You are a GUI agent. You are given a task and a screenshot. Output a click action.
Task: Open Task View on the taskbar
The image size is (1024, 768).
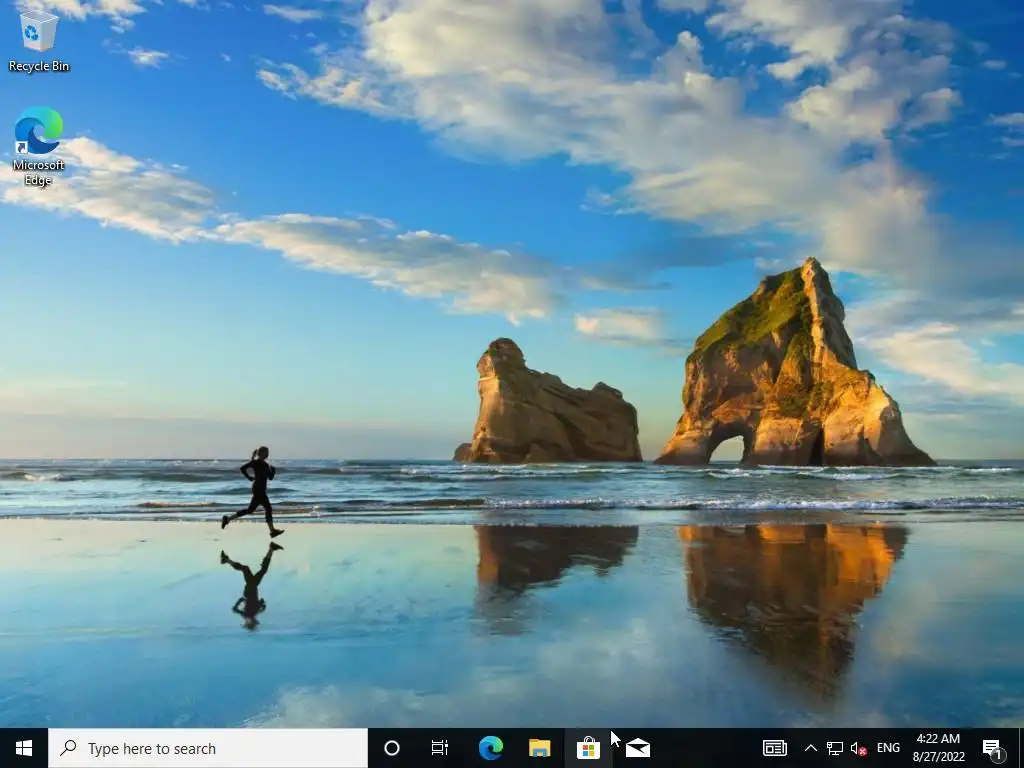(440, 748)
